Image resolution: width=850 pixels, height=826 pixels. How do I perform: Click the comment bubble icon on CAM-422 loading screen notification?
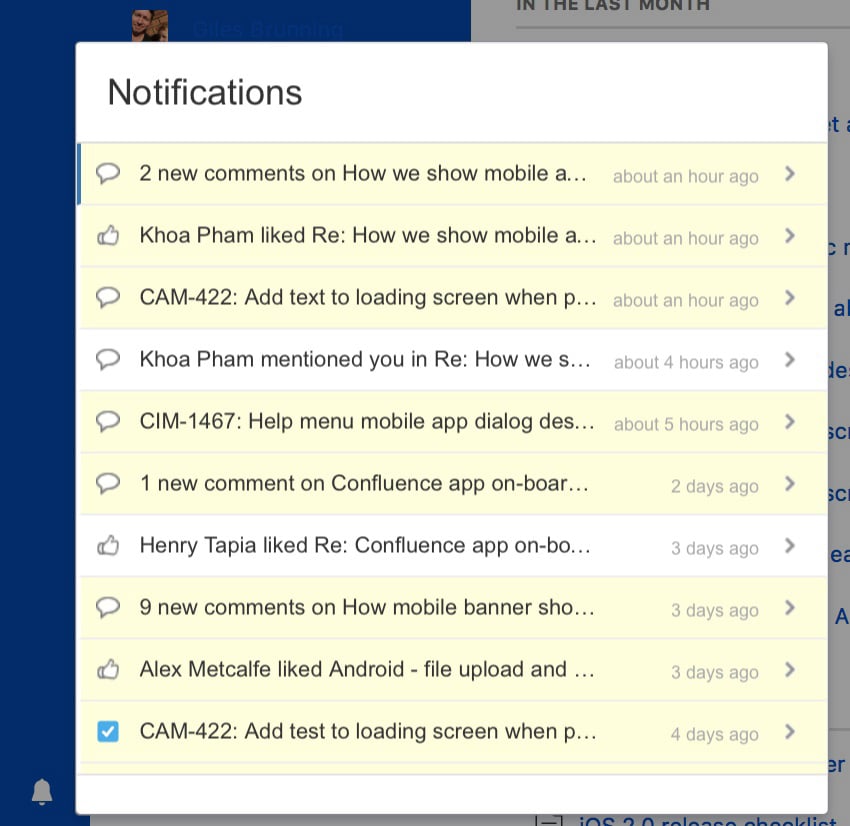tap(108, 296)
